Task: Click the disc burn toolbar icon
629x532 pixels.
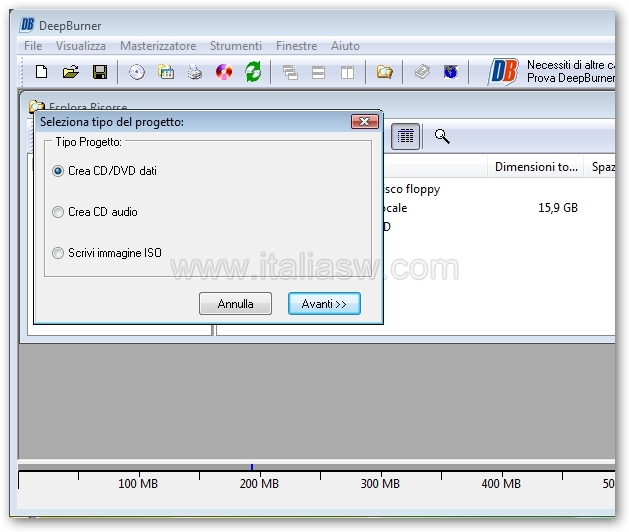Action: point(137,72)
